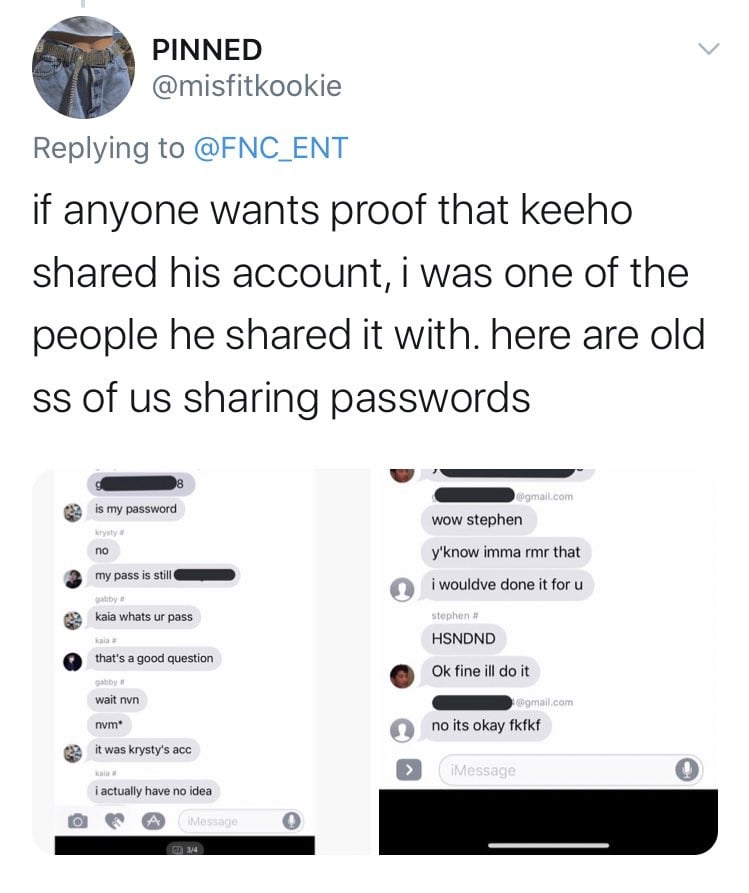Tap the home indicator bar at bottom right
This screenshot has height=893, width=749.
[x=548, y=845]
